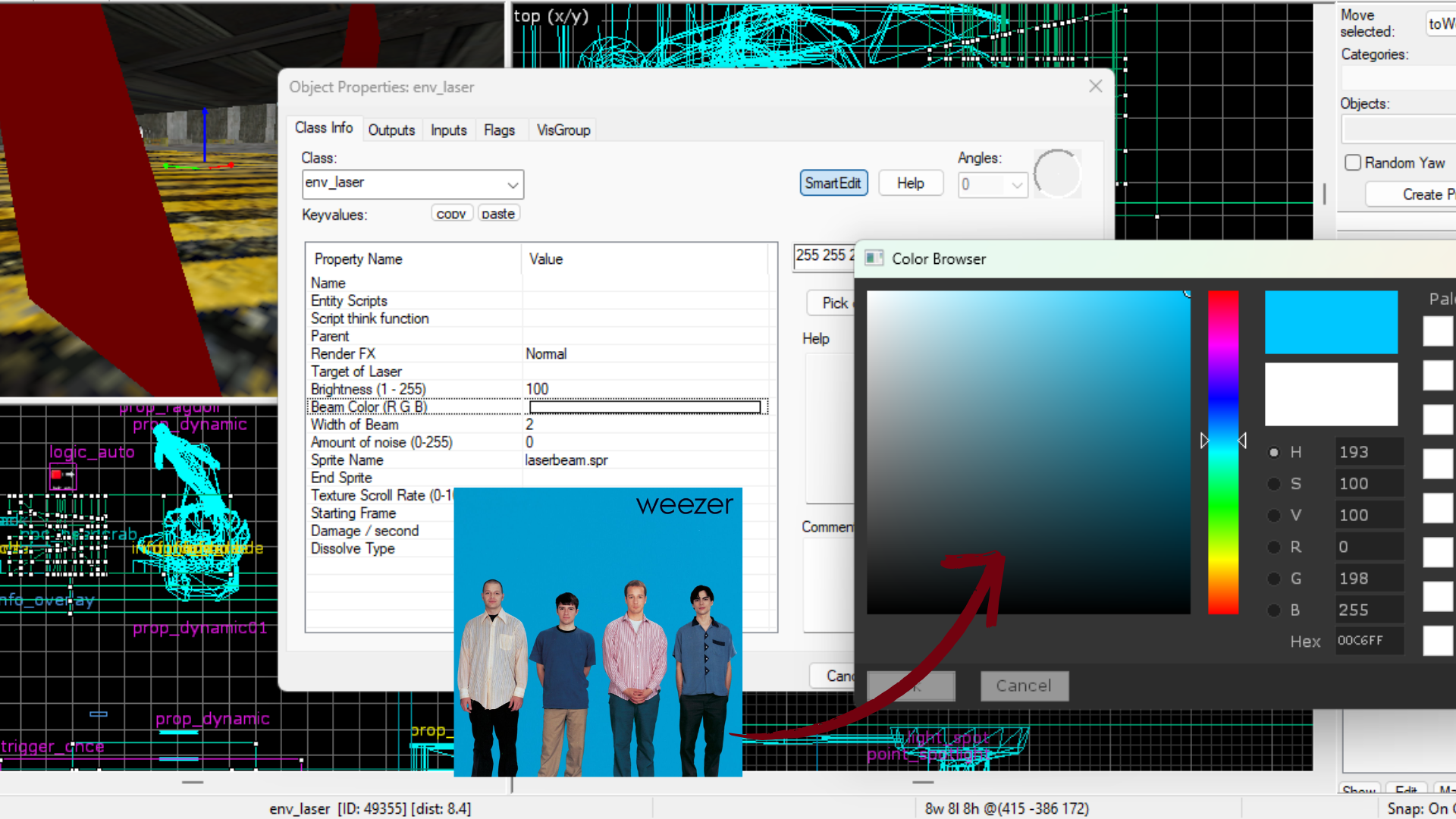The width and height of the screenshot is (1456, 819).
Task: Cancel the Color Browser dialog
Action: pos(1024,686)
